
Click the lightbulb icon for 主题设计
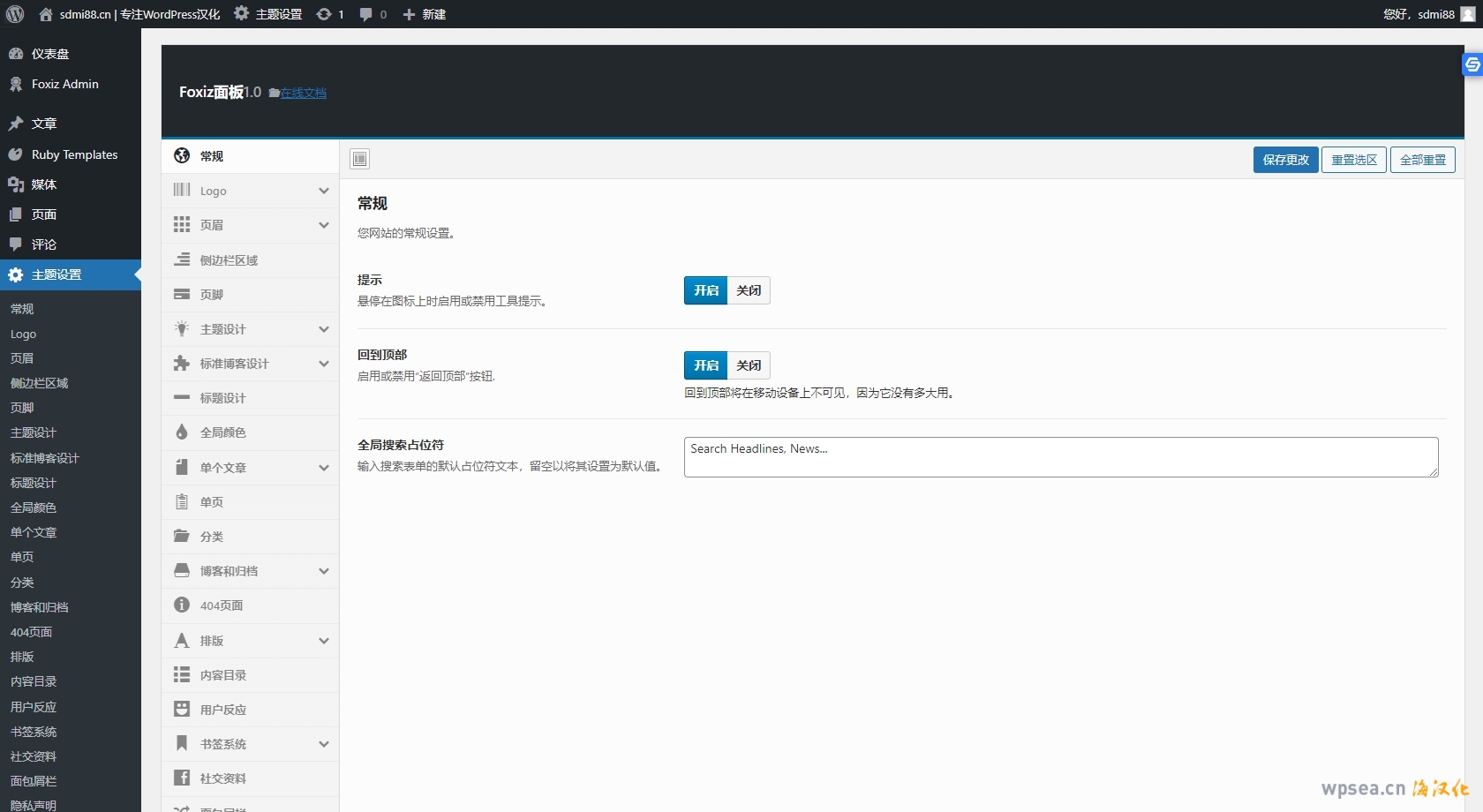point(182,328)
